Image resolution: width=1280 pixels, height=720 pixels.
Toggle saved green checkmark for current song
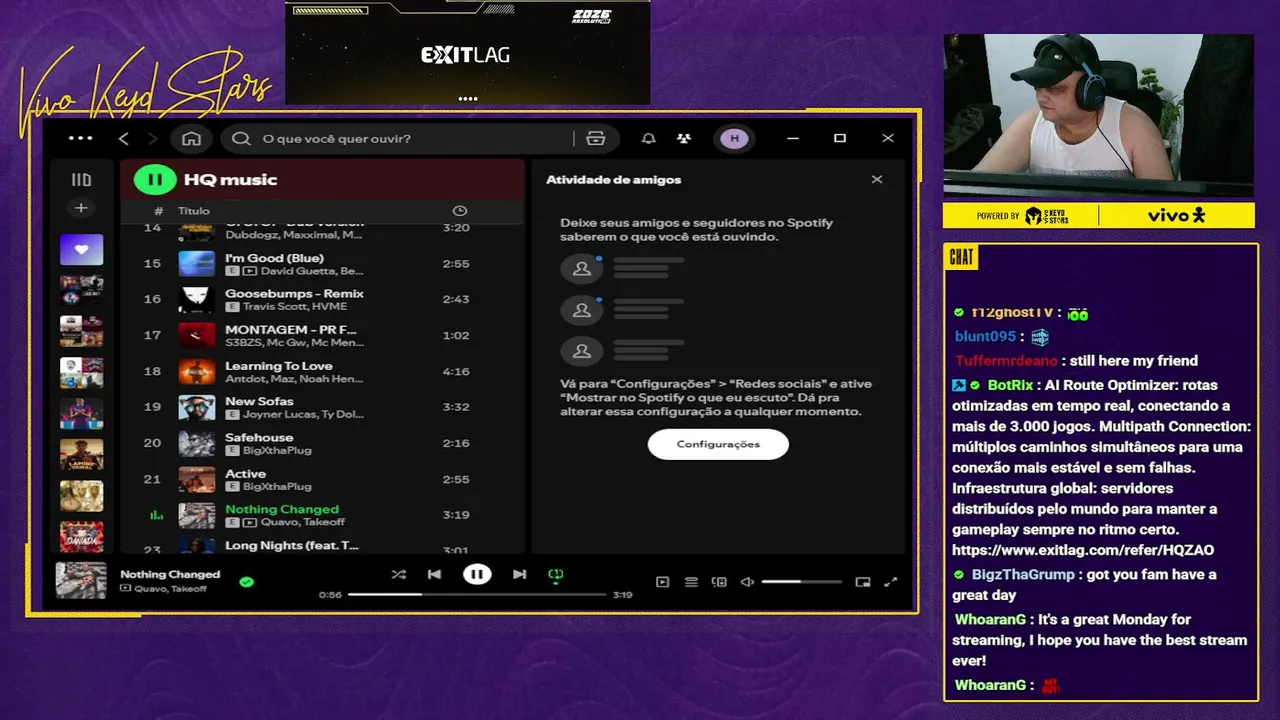pyautogui.click(x=246, y=582)
